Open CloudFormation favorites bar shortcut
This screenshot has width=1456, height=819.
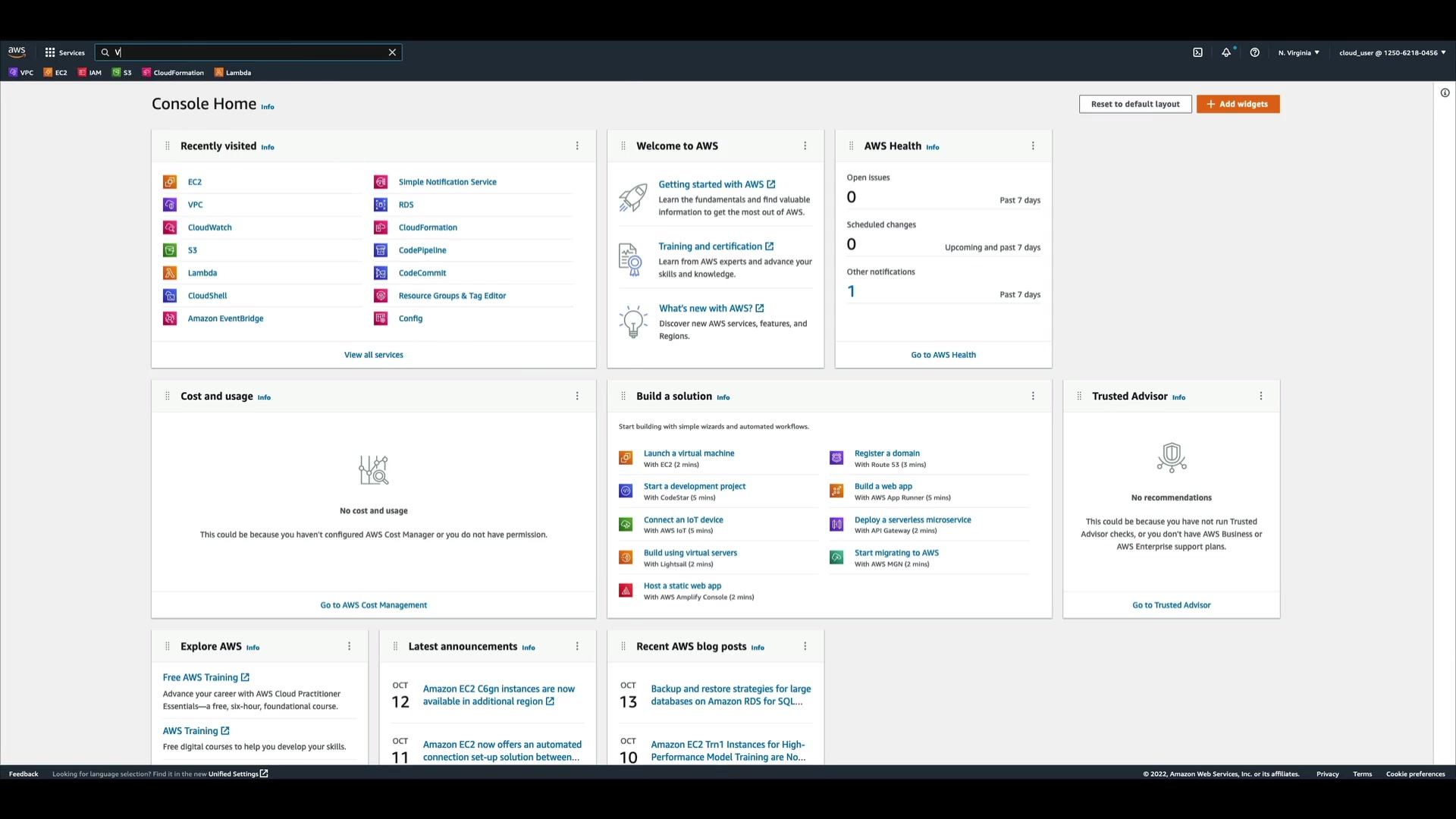[x=173, y=73]
